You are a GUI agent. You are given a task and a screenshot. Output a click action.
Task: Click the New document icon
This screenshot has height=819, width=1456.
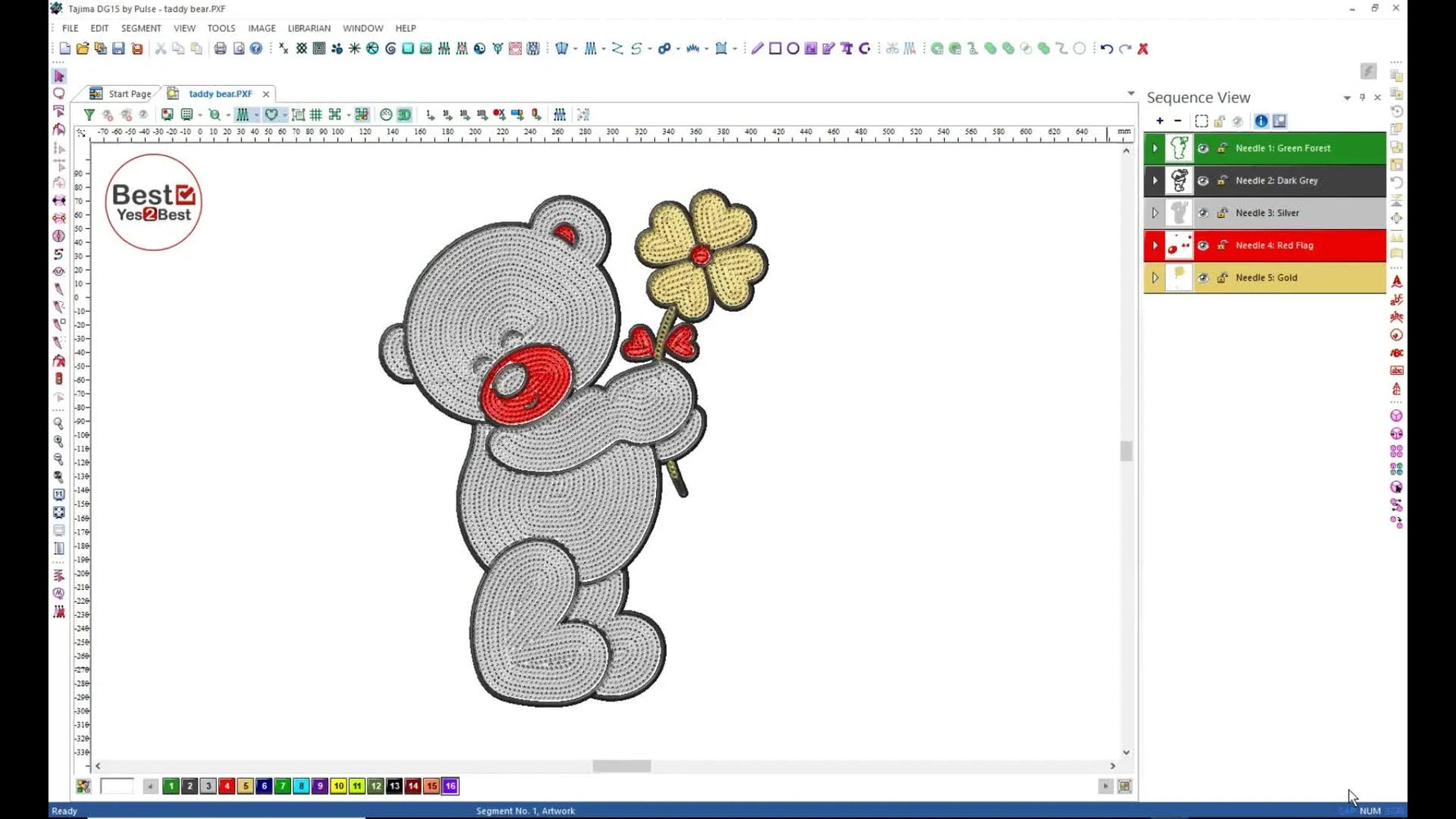coord(65,49)
